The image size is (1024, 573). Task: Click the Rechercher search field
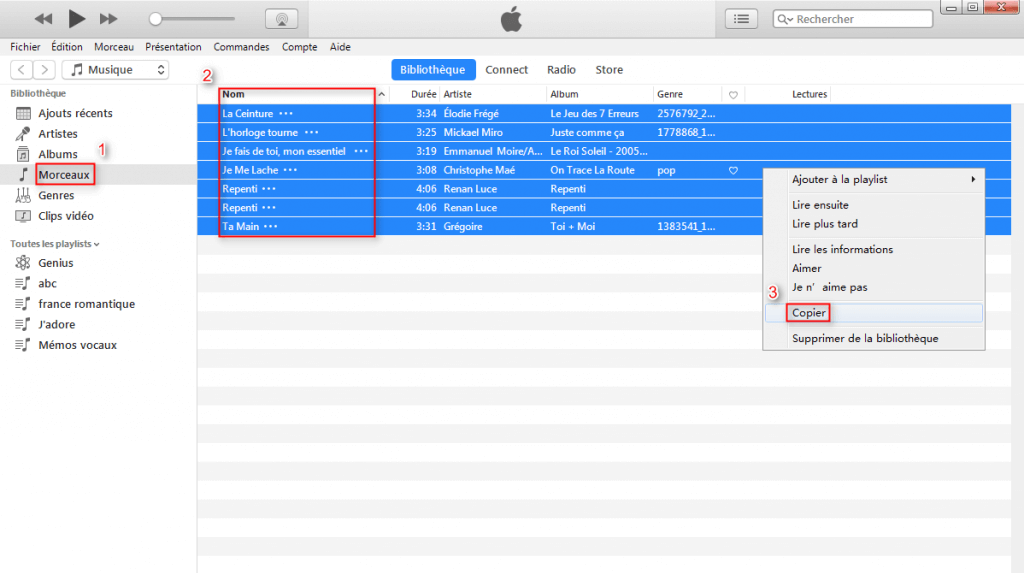click(852, 19)
